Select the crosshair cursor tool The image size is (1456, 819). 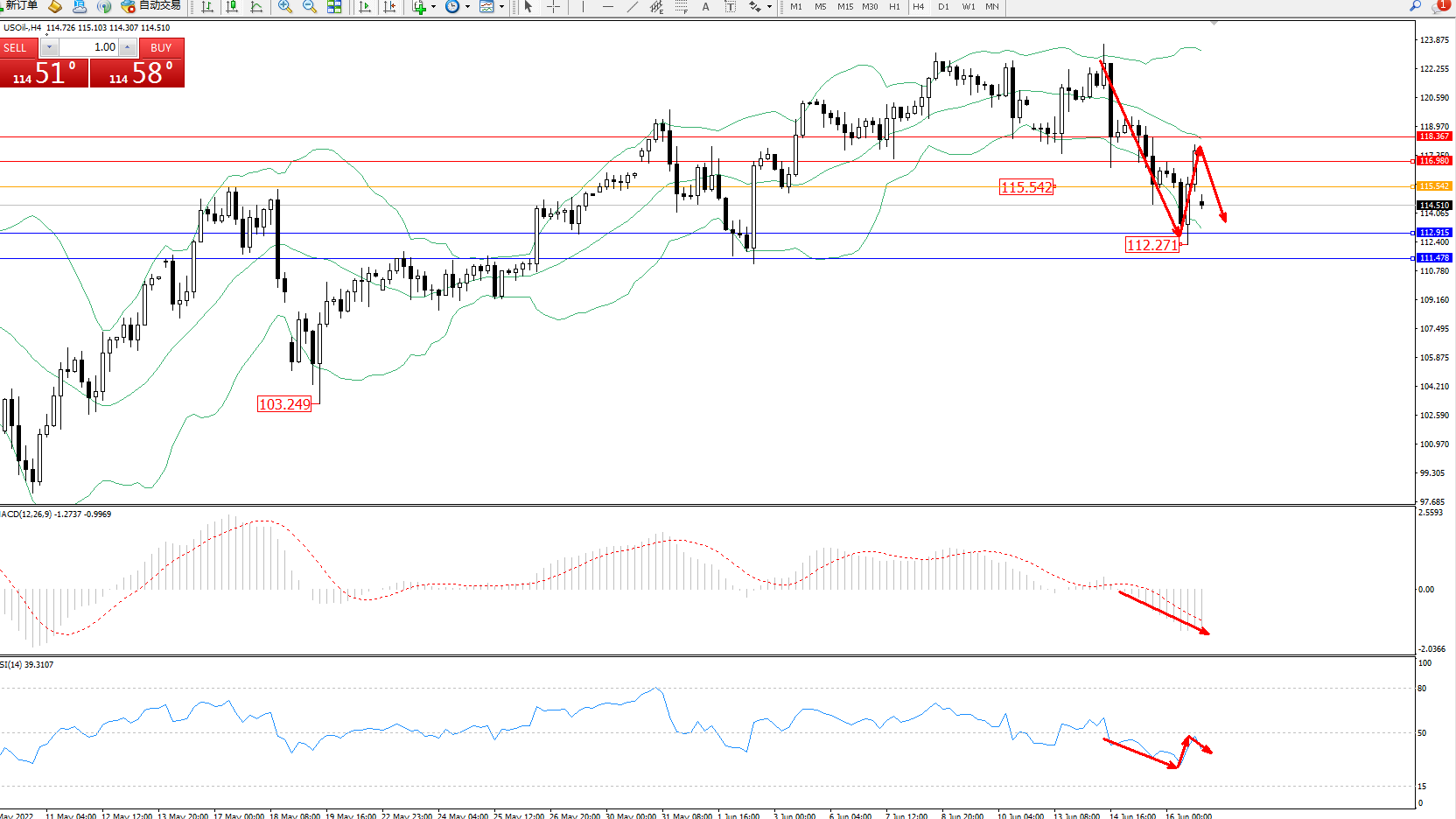pos(554,7)
